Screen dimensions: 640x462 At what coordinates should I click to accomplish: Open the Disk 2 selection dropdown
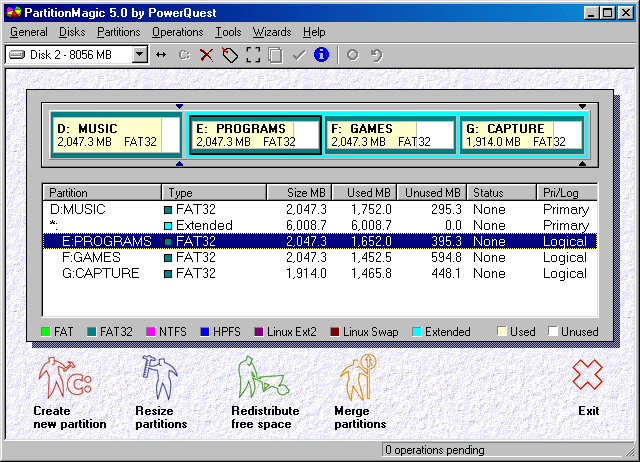coord(139,54)
